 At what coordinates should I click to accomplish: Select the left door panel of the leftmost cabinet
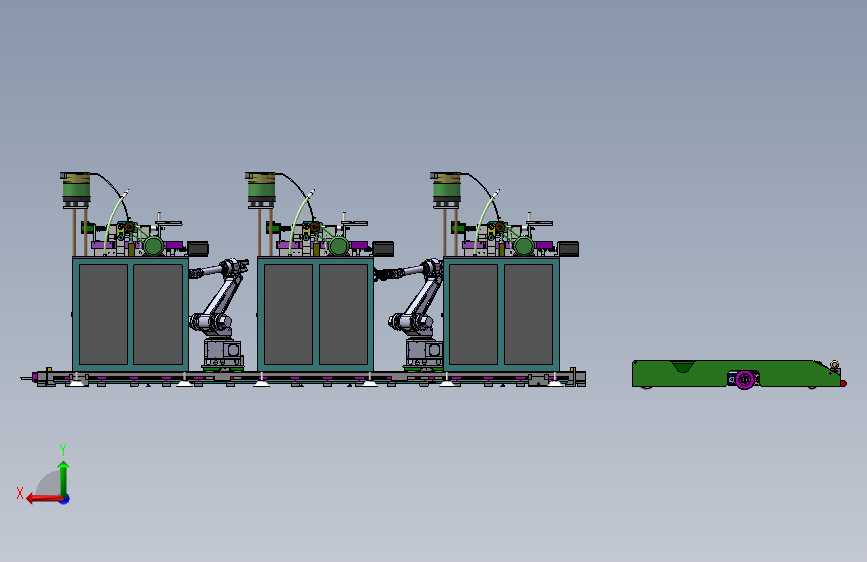pos(103,314)
